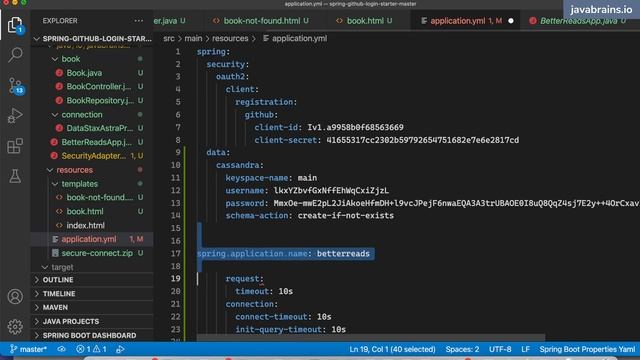Expand the TIMELINE section
Screen dimensions: 640x360
click(59, 294)
